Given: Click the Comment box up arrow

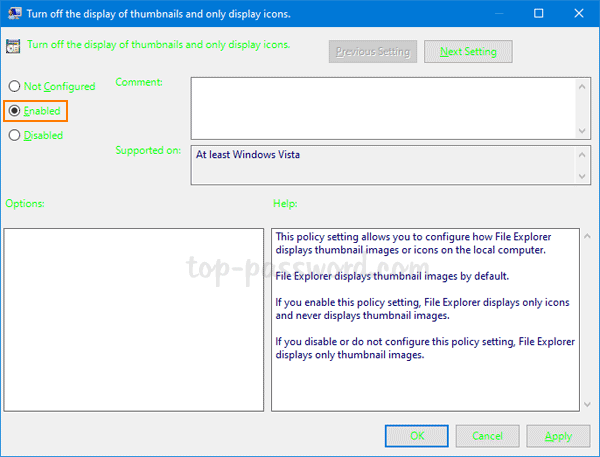Looking at the screenshot, I should 582,87.
